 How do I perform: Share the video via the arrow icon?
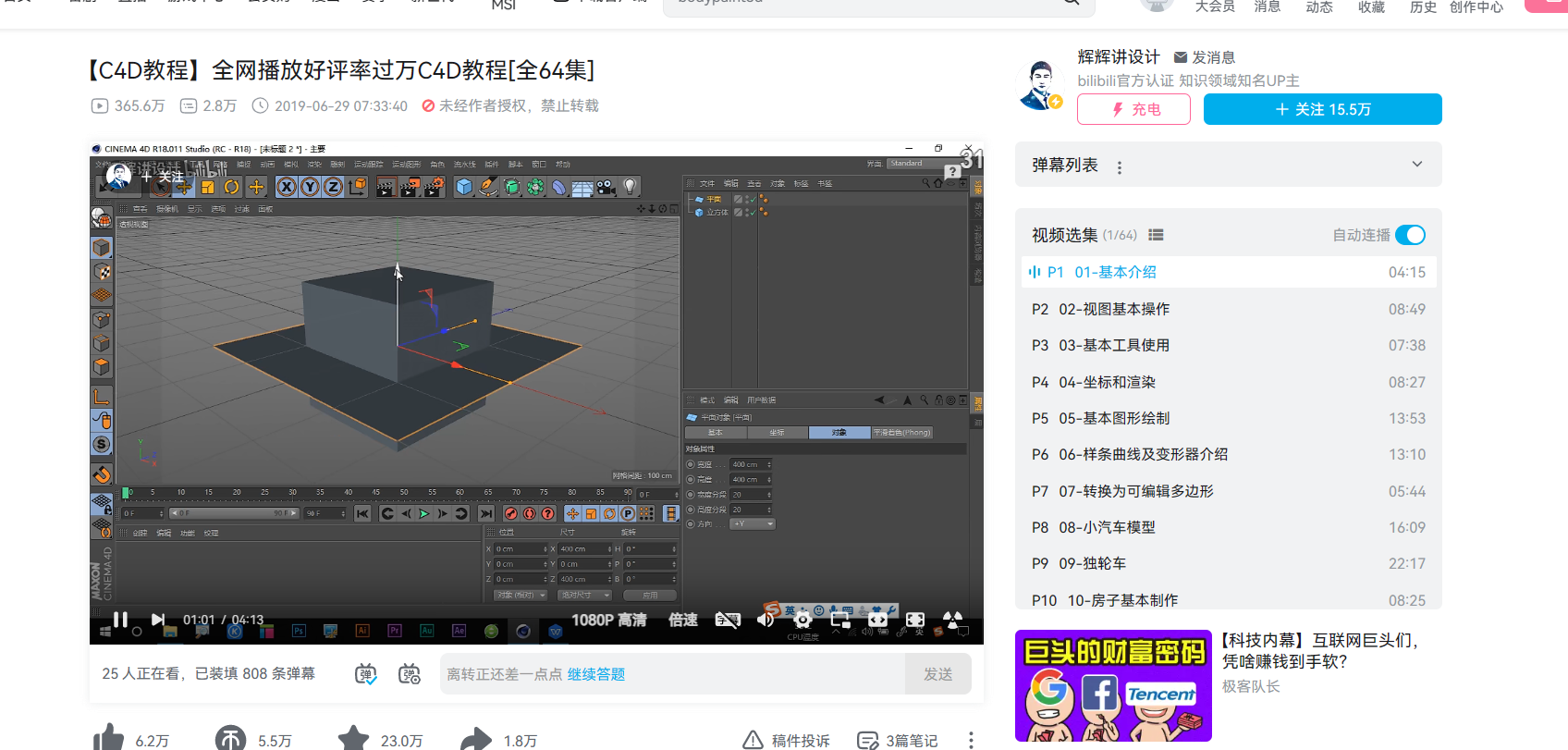tap(476, 739)
